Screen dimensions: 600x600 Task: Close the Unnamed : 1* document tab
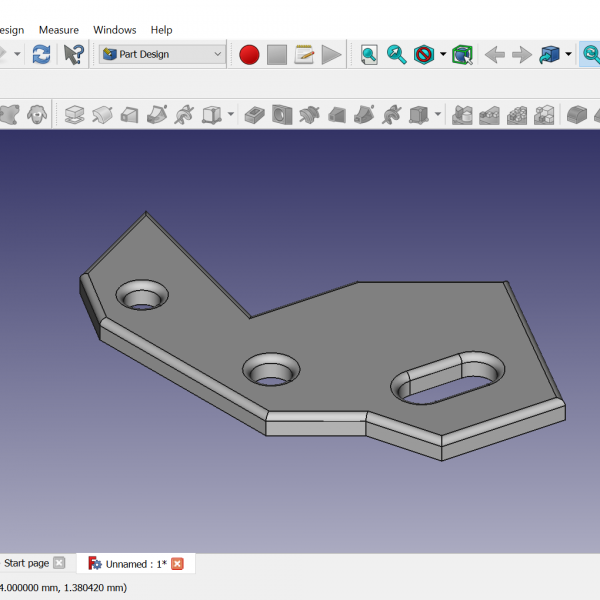(177, 564)
